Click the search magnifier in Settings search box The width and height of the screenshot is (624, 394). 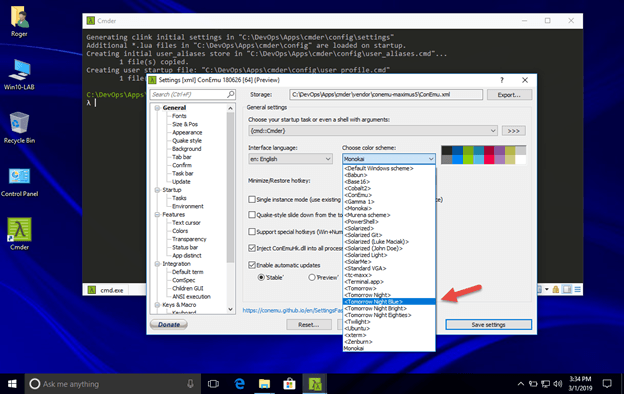point(230,94)
